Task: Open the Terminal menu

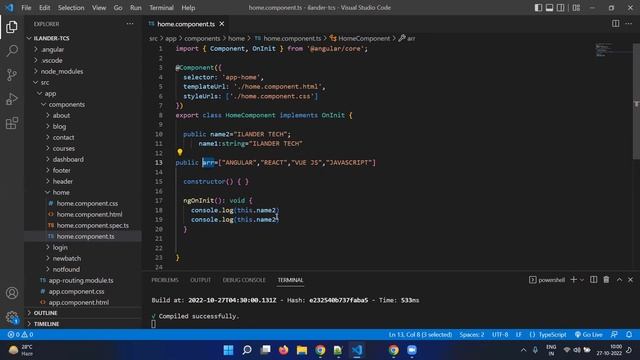Action: click(161, 7)
